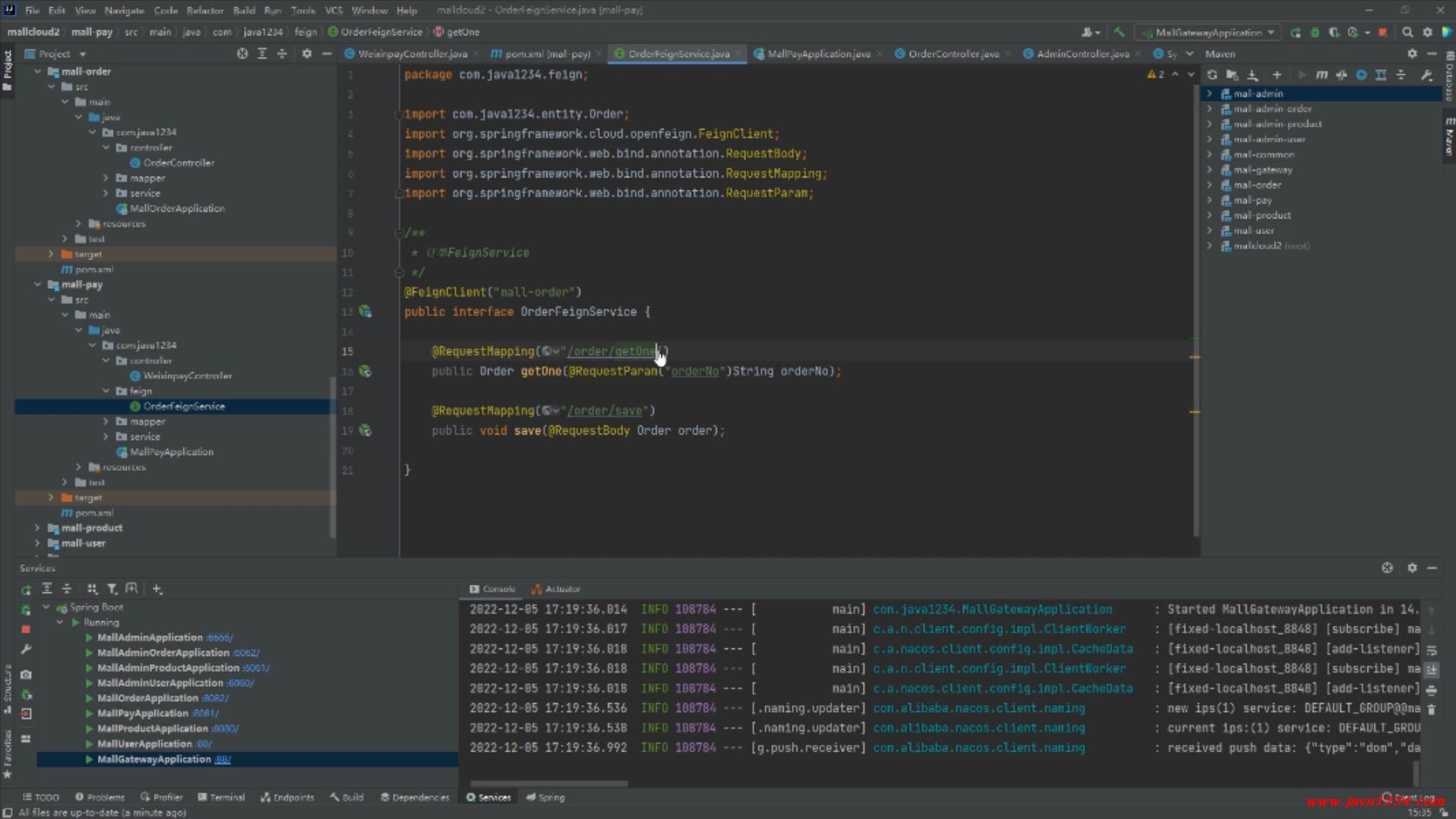Switch to the OrderController.java tab
This screenshot has height=819, width=1456.
[952, 54]
